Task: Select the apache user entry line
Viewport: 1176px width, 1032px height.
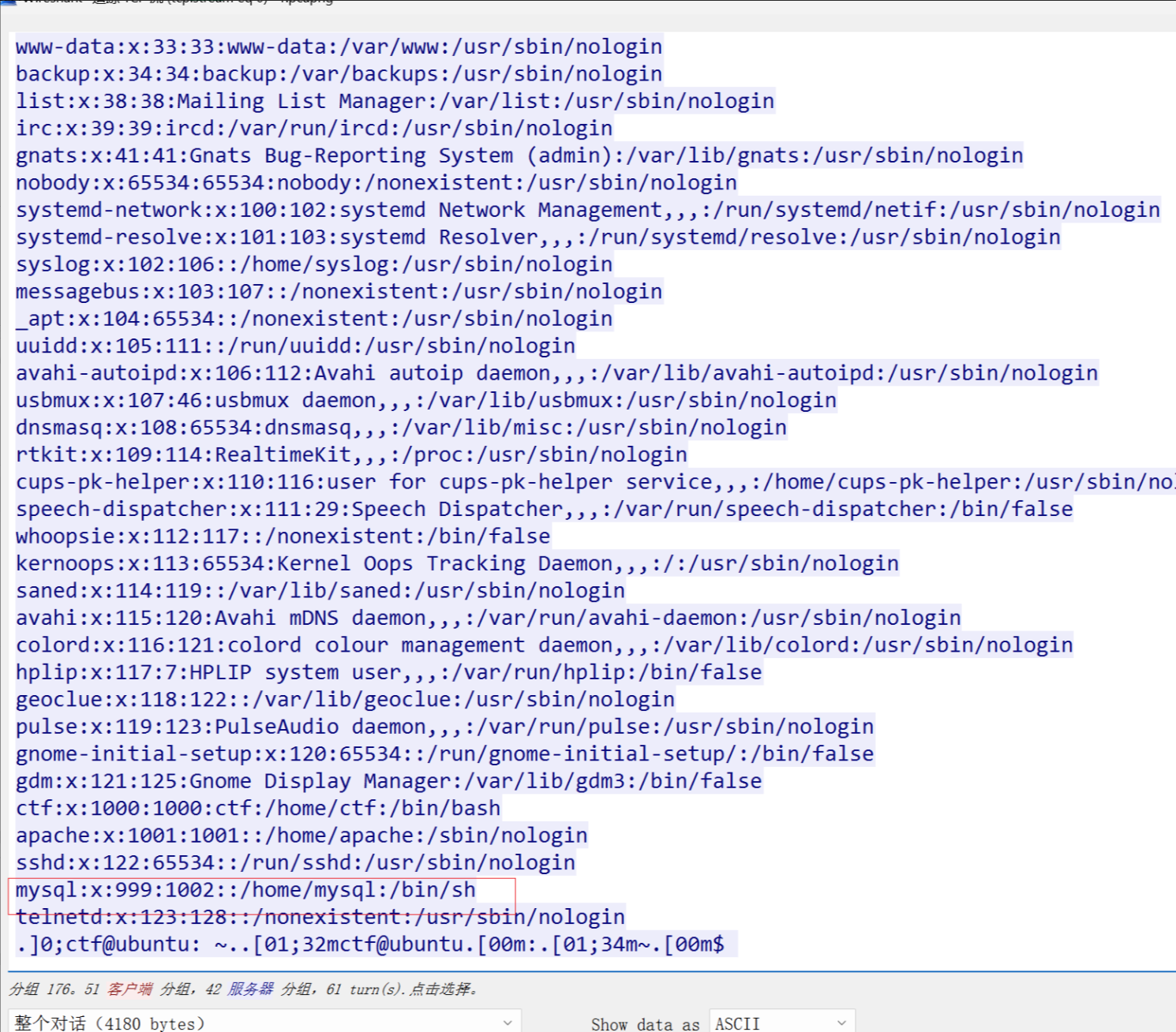Action: coord(301,836)
